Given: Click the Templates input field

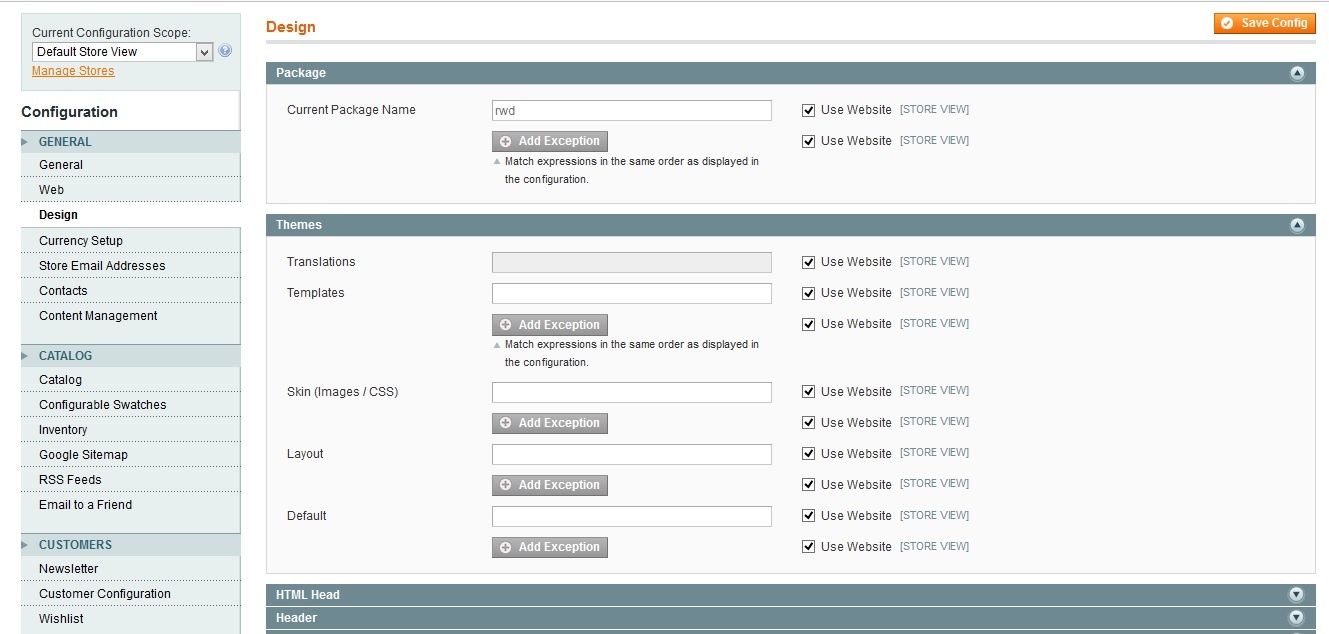Looking at the screenshot, I should (x=632, y=294).
